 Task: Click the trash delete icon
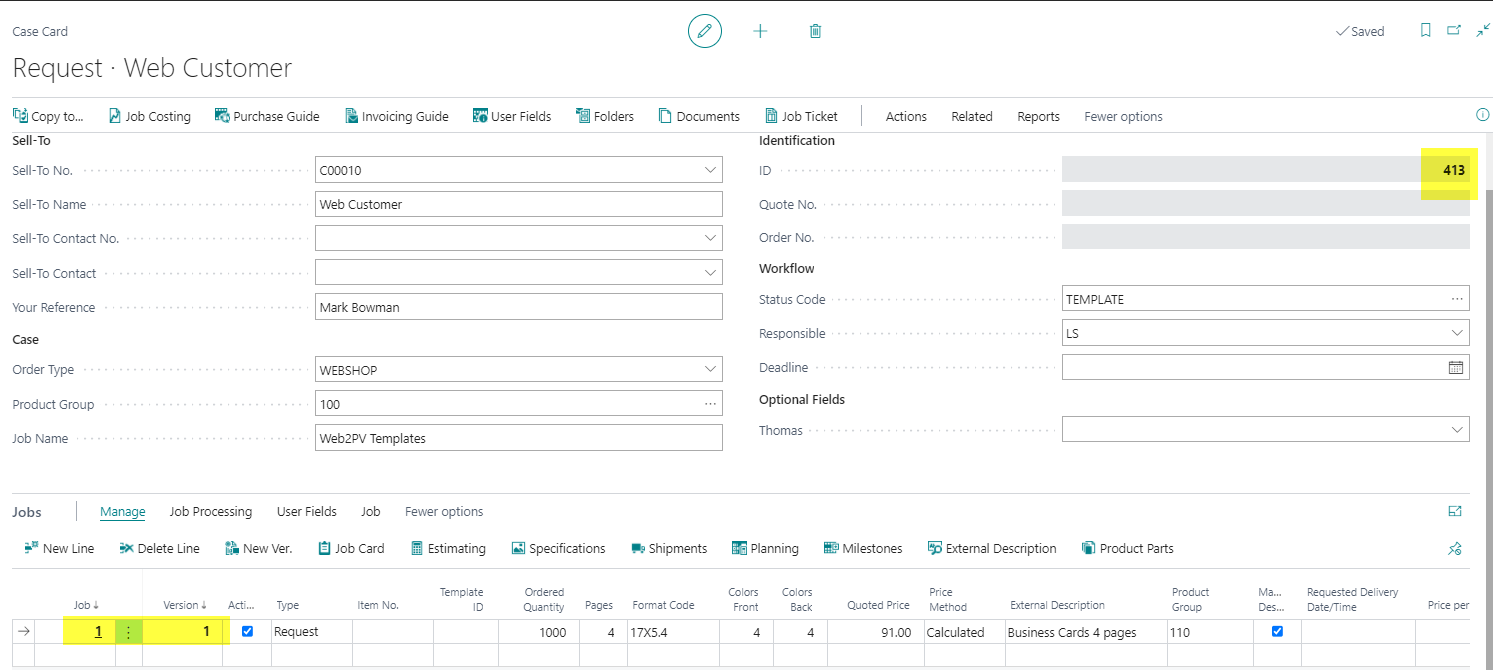click(x=815, y=31)
